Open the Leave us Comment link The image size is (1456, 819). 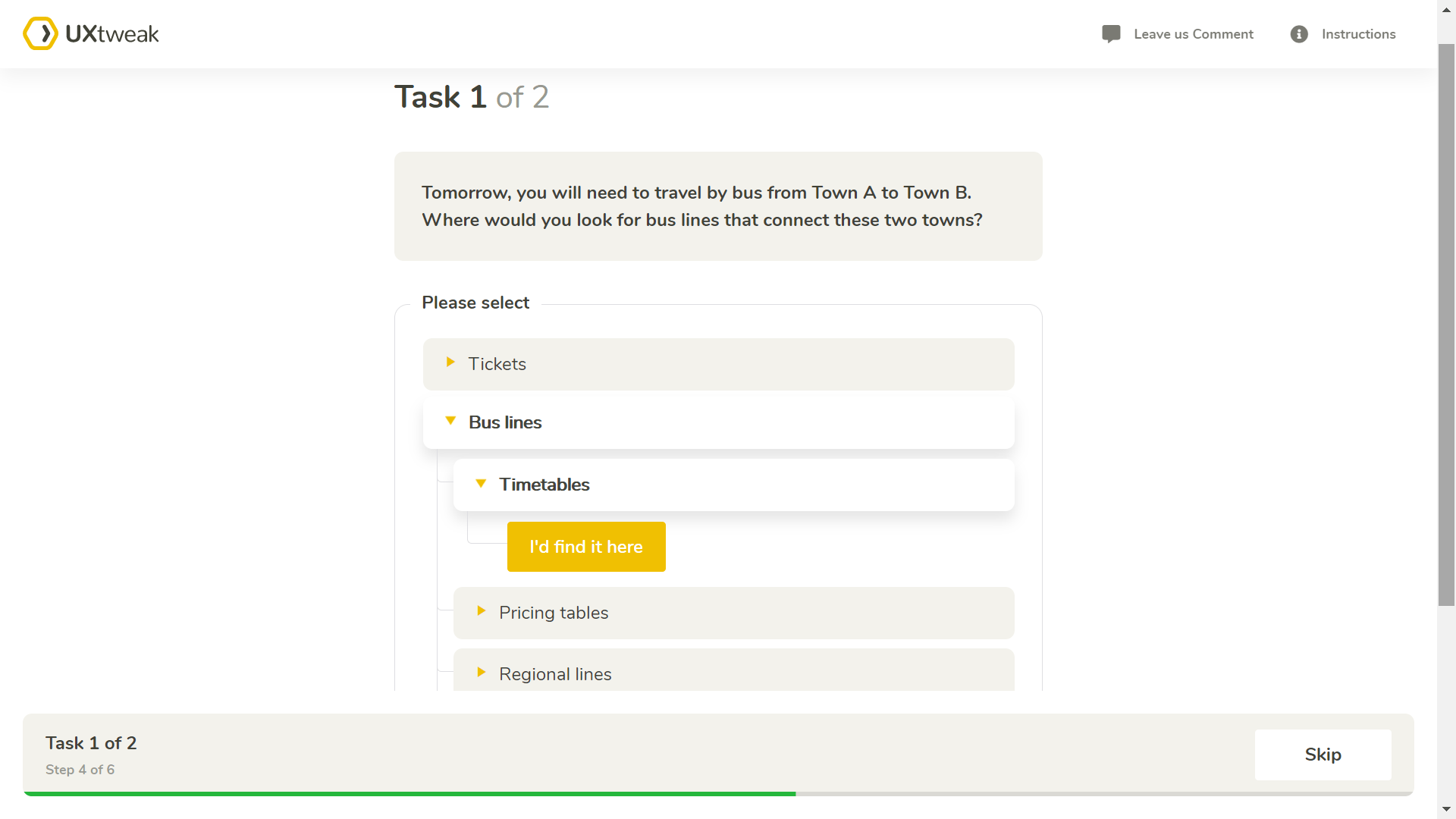click(x=1193, y=34)
